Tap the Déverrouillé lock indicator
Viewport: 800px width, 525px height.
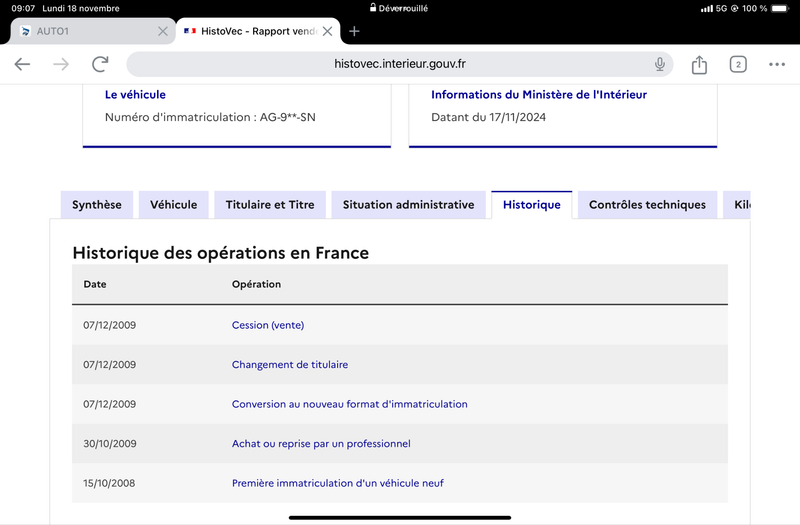[x=399, y=8]
